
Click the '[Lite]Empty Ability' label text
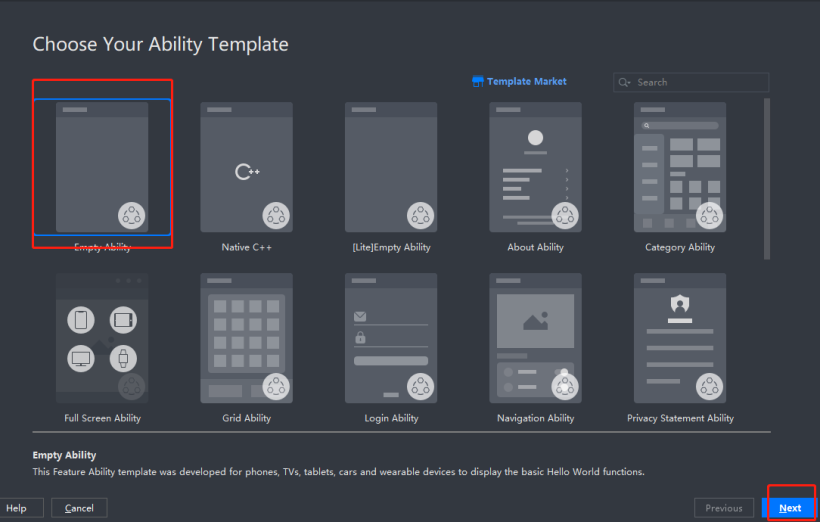click(x=391, y=247)
